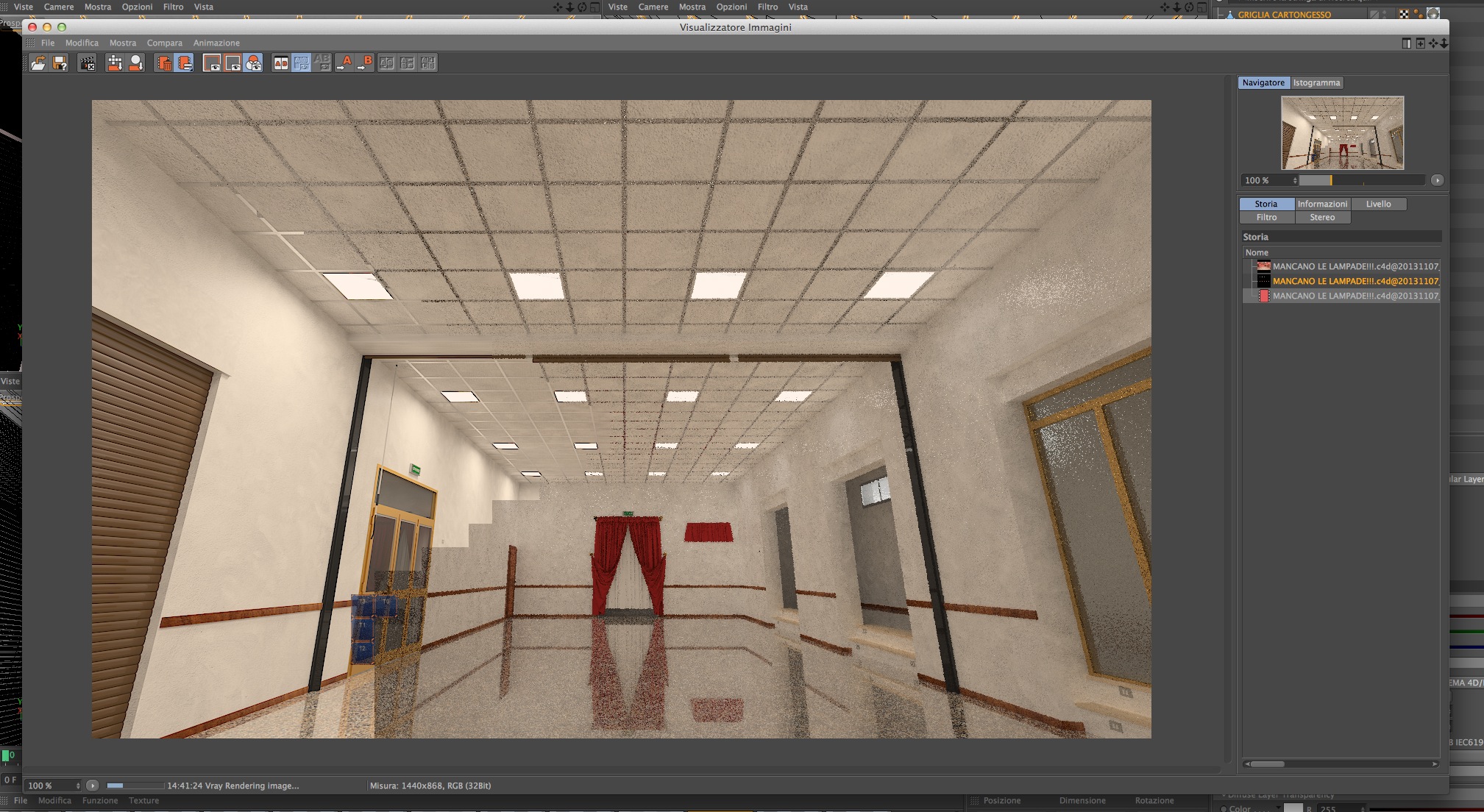This screenshot has height=812, width=1484.
Task: Click the clear RAM cache icon
Action: pos(184,63)
